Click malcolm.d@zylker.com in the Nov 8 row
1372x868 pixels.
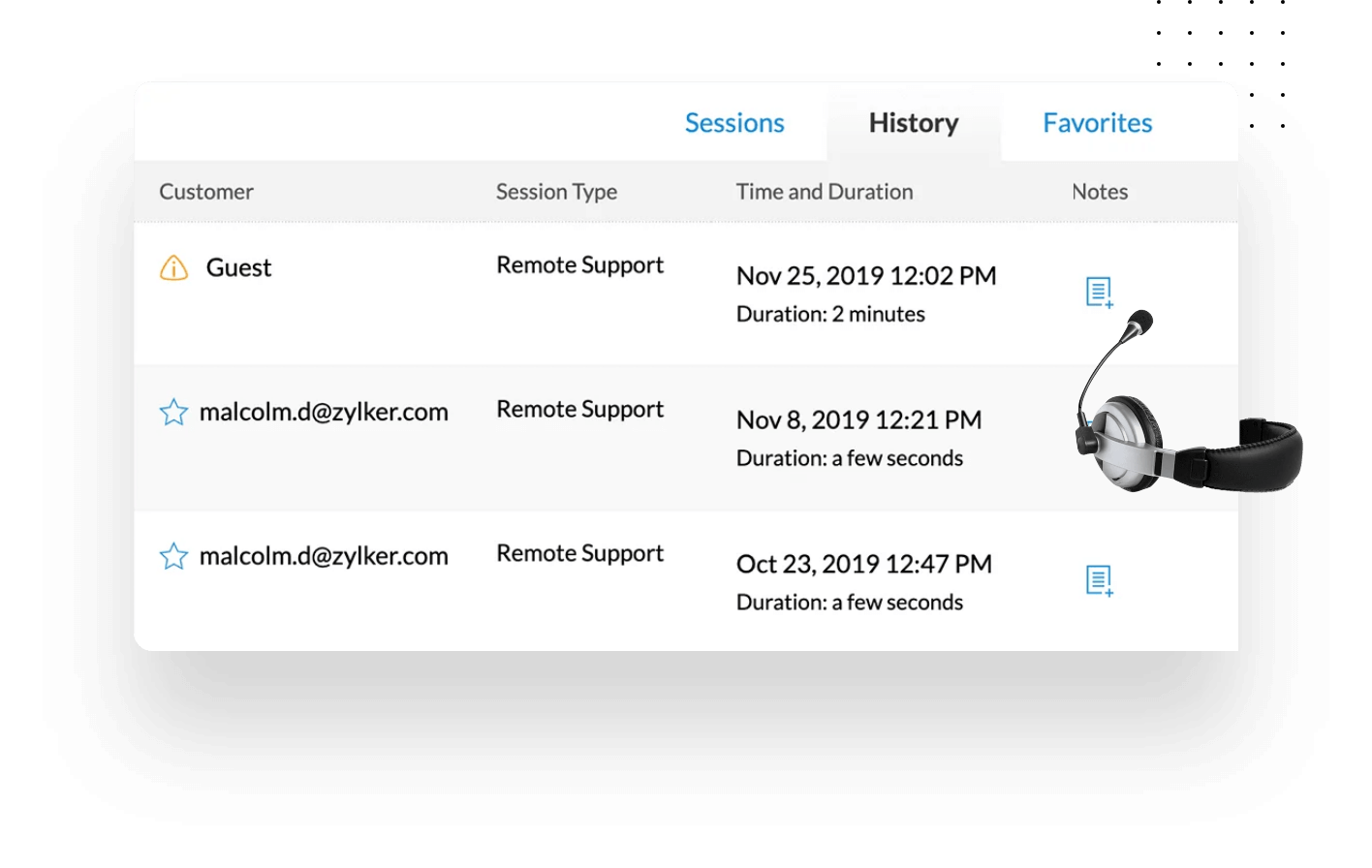pos(324,412)
